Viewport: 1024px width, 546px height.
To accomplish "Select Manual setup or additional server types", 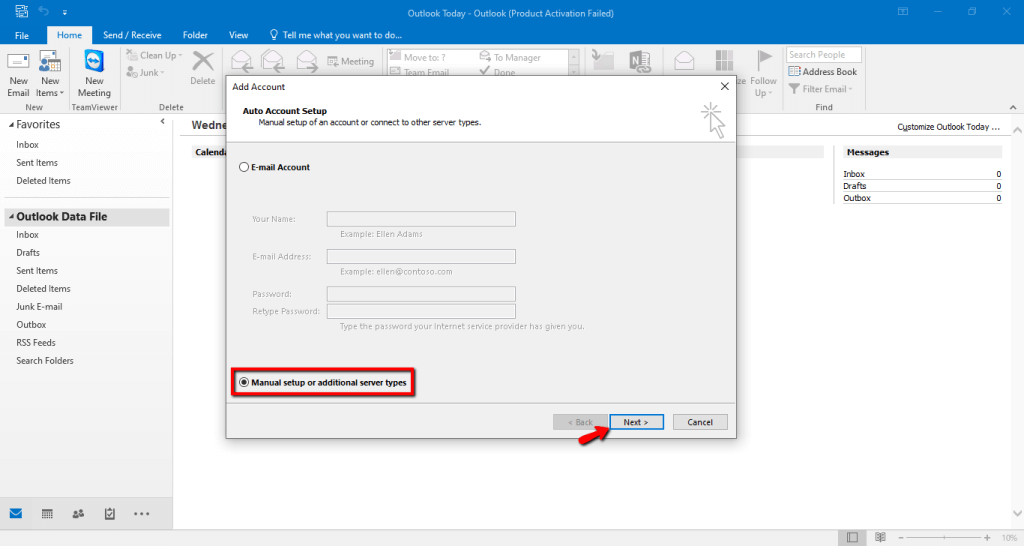I will click(244, 383).
